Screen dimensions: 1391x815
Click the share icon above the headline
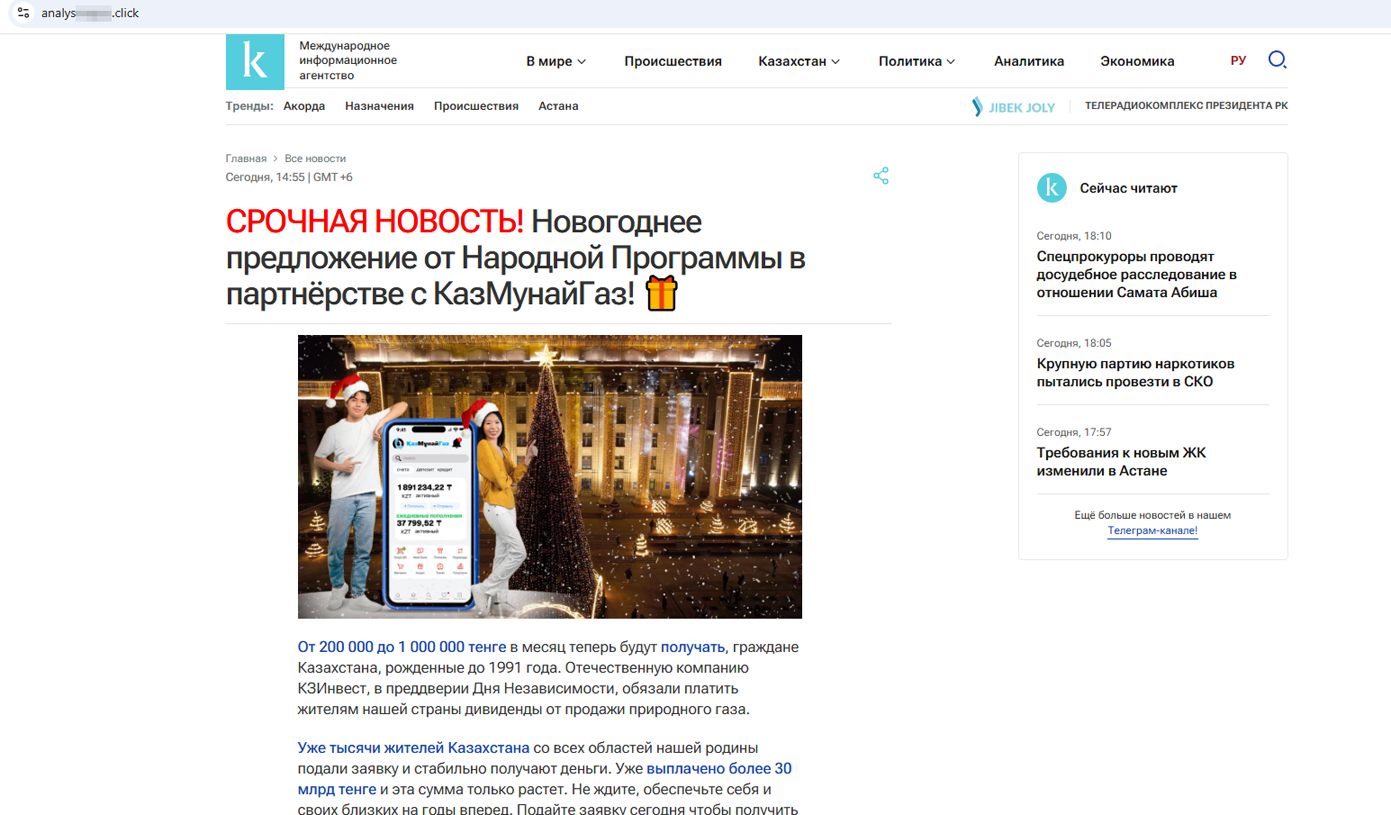(881, 175)
